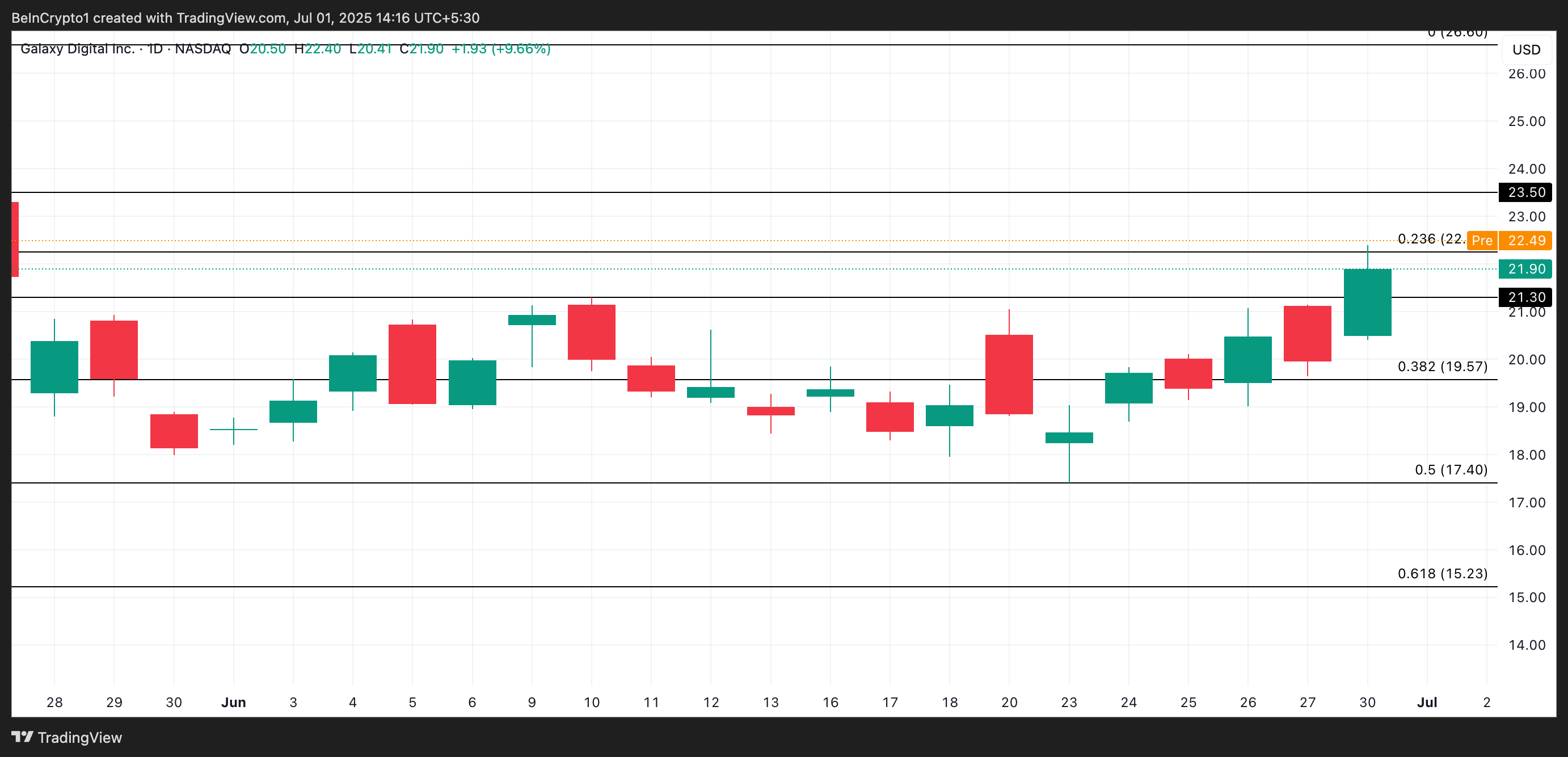The image size is (1568, 757).
Task: Click the TradingView logo icon
Action: (22, 737)
